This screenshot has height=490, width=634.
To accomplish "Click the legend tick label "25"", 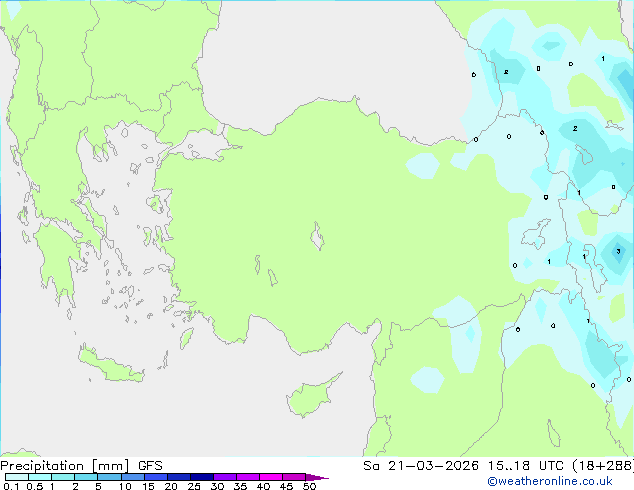I will (x=194, y=486).
